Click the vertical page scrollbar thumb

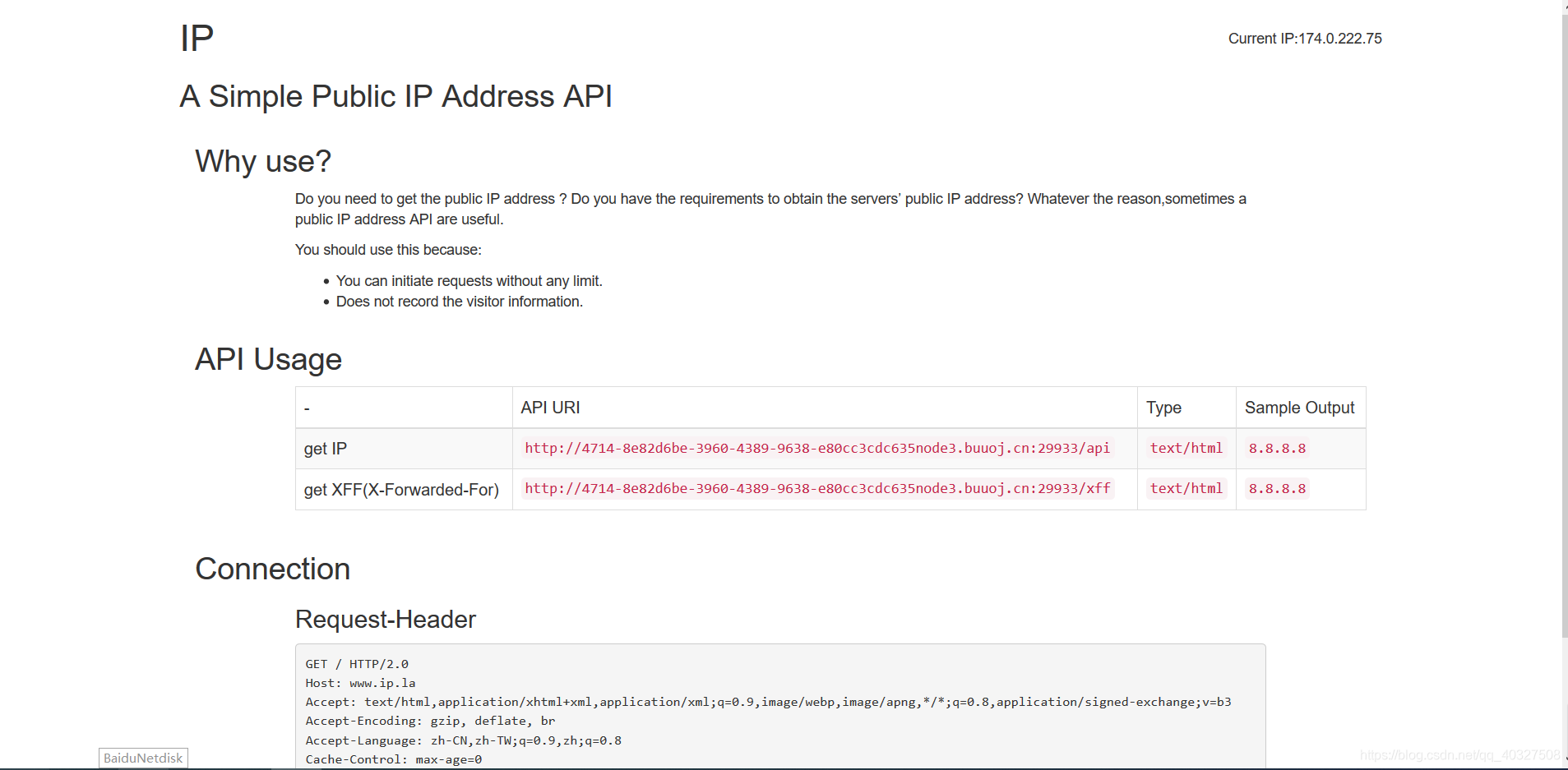pos(1565,325)
